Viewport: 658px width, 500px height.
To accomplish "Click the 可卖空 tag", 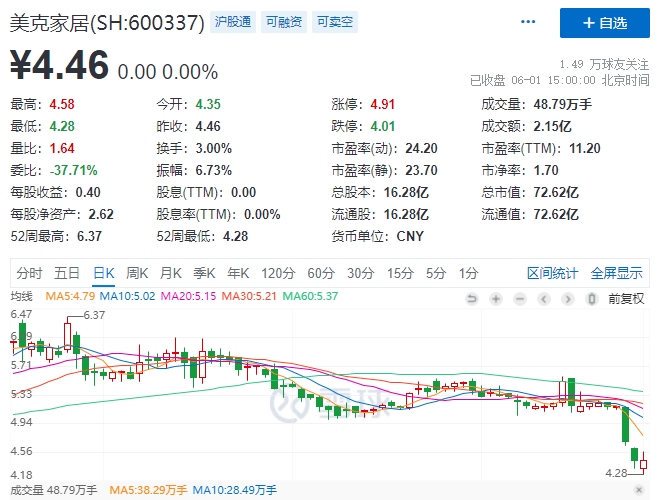I will coord(334,22).
